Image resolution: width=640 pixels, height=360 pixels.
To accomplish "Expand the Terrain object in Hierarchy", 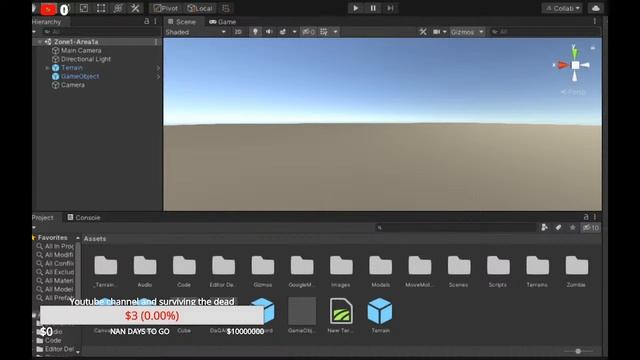I will 47,68.
